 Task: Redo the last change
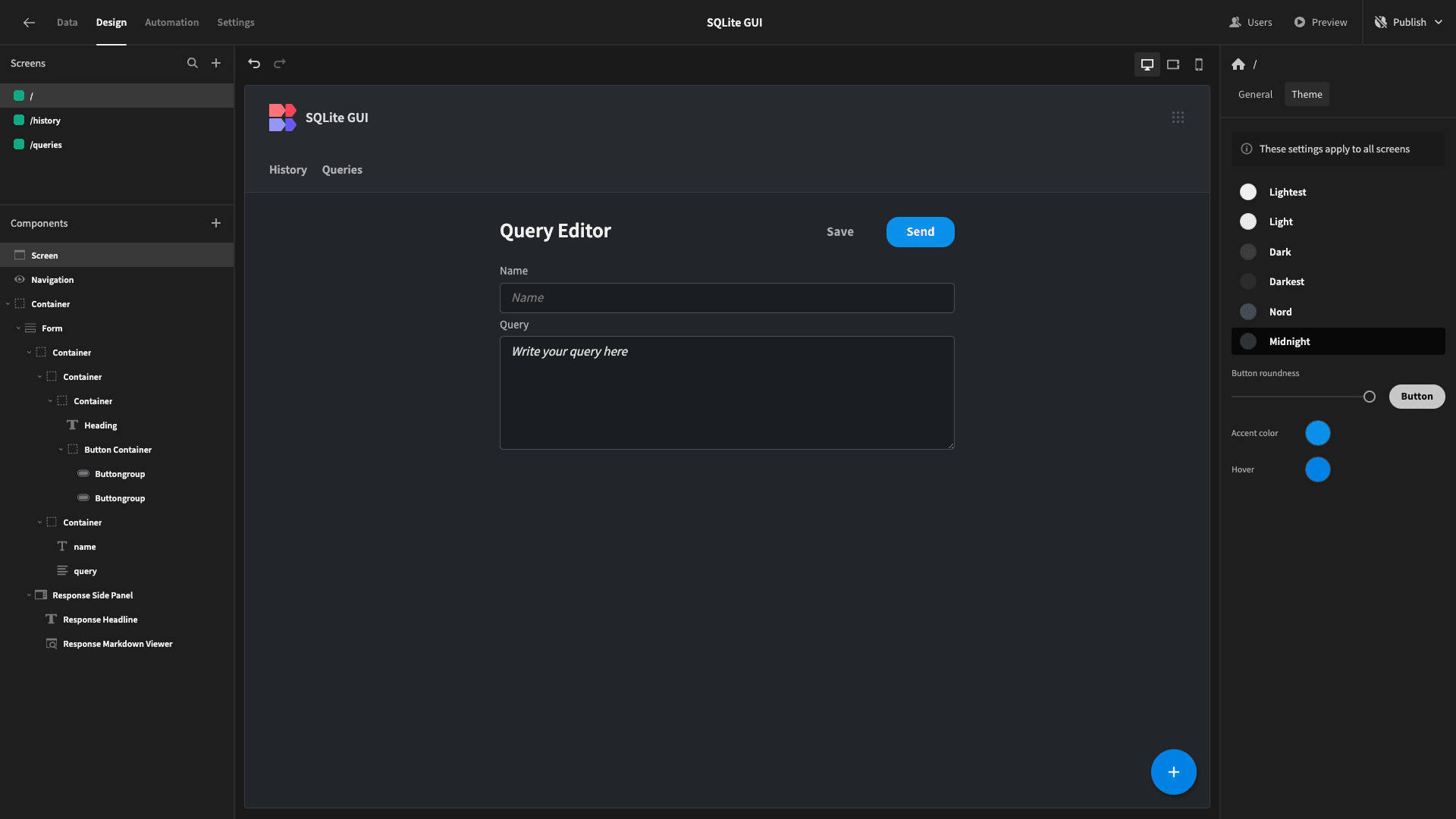click(x=280, y=64)
